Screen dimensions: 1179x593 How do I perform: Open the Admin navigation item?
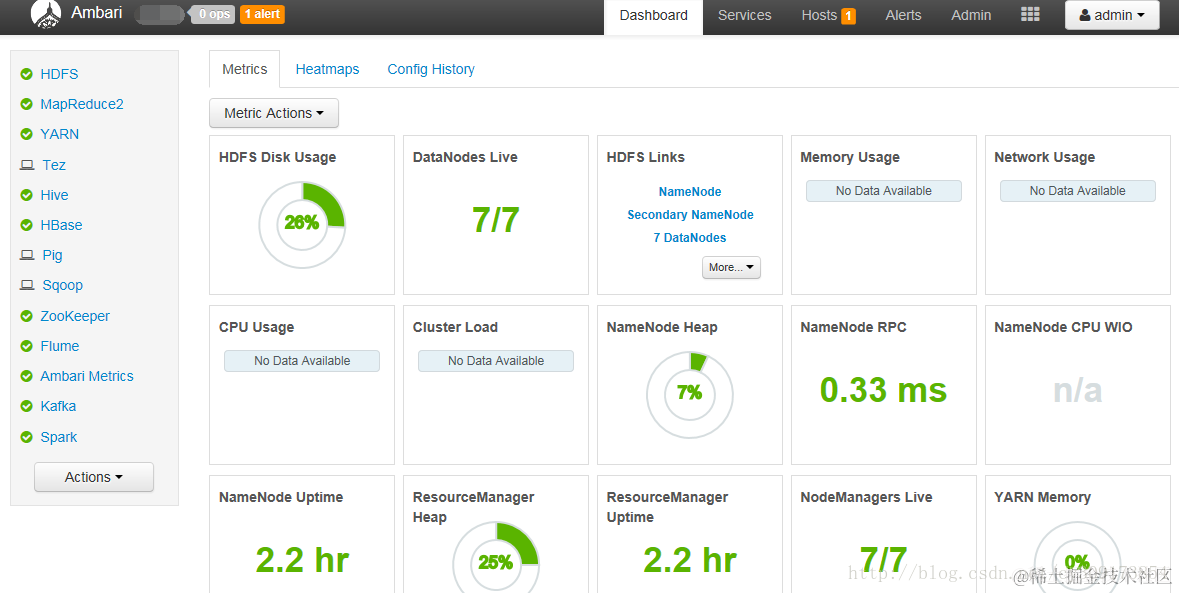pos(971,15)
